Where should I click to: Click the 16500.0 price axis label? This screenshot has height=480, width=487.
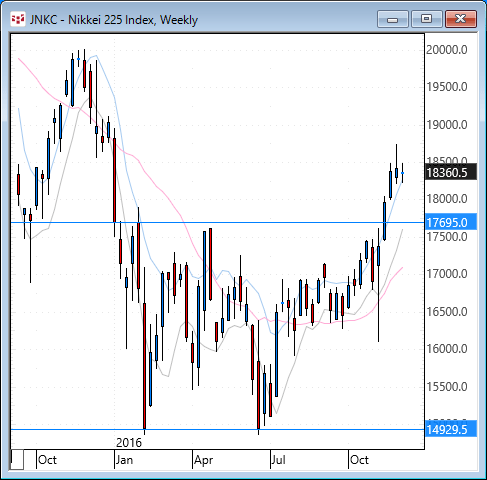pyautogui.click(x=447, y=312)
